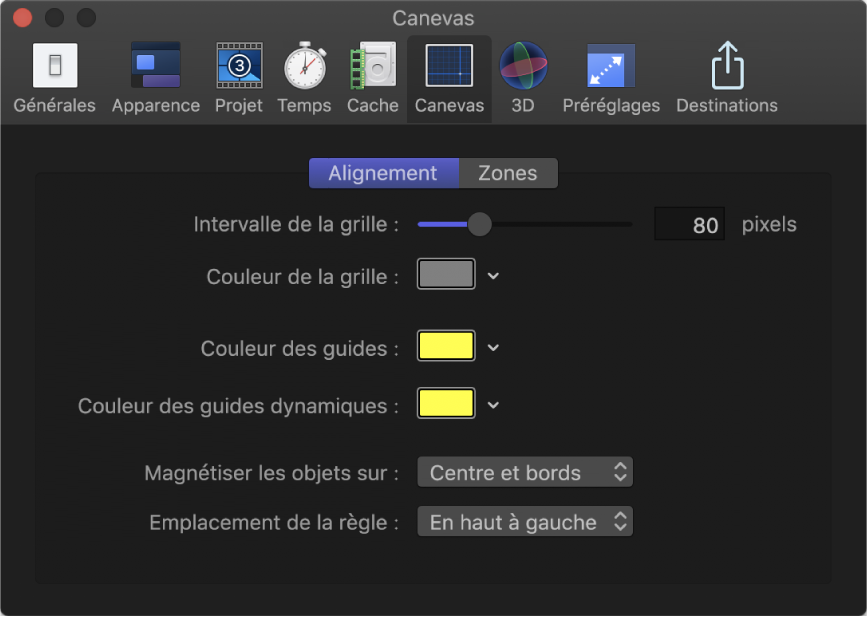
Task: Open the guides color chevron menu
Action: [x=491, y=346]
